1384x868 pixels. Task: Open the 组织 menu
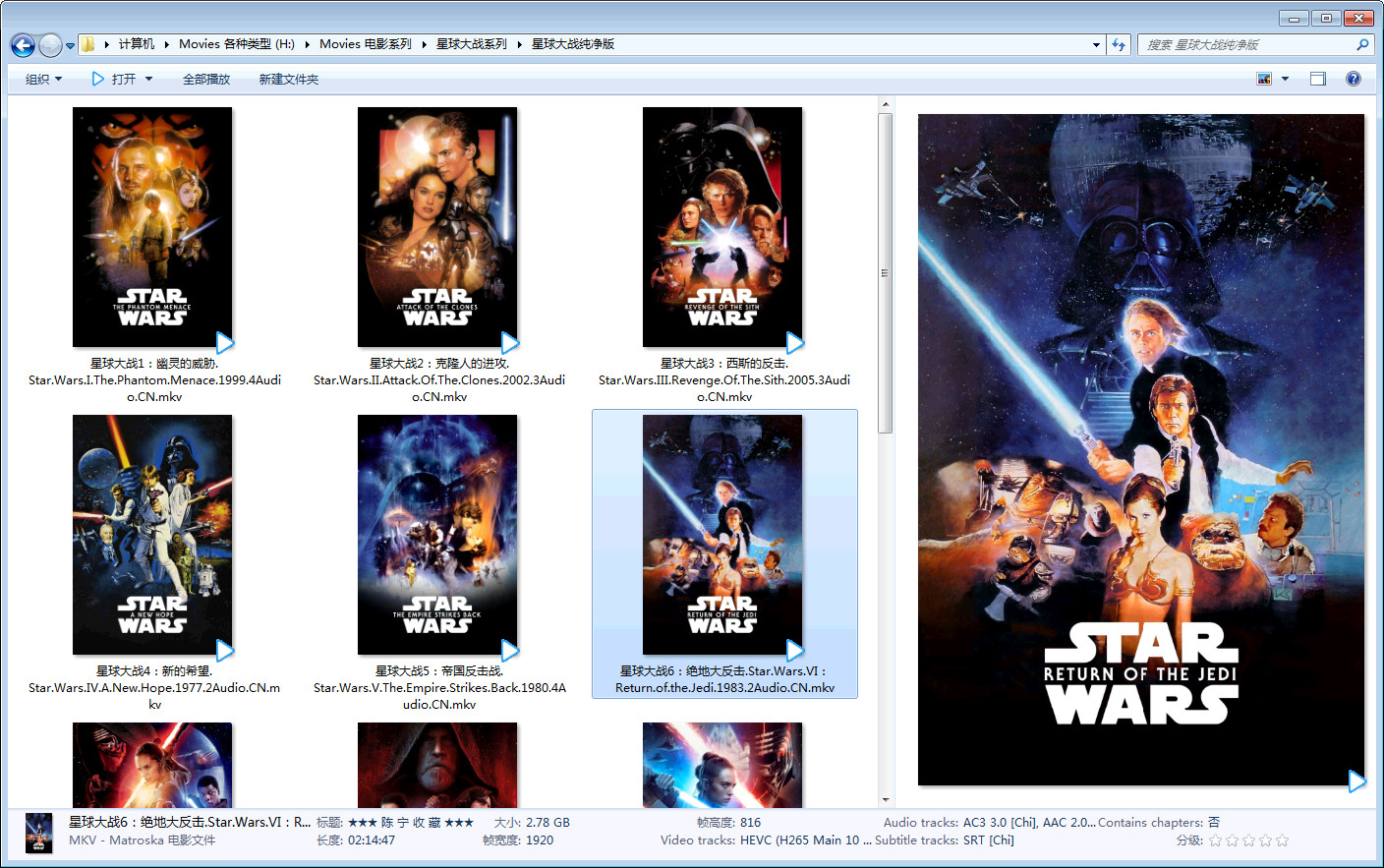pos(43,79)
